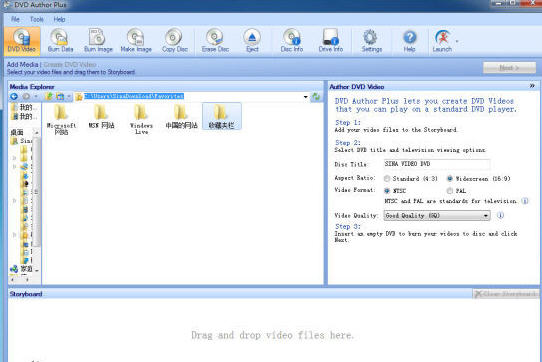Open the Copy Disc tool
This screenshot has height=362, width=542.
click(x=175, y=41)
